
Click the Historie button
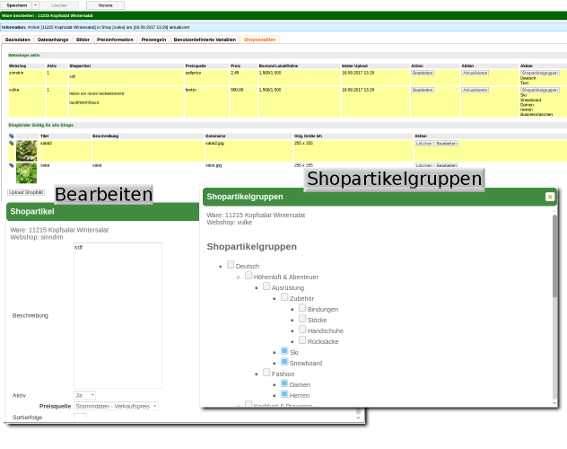coord(105,5)
